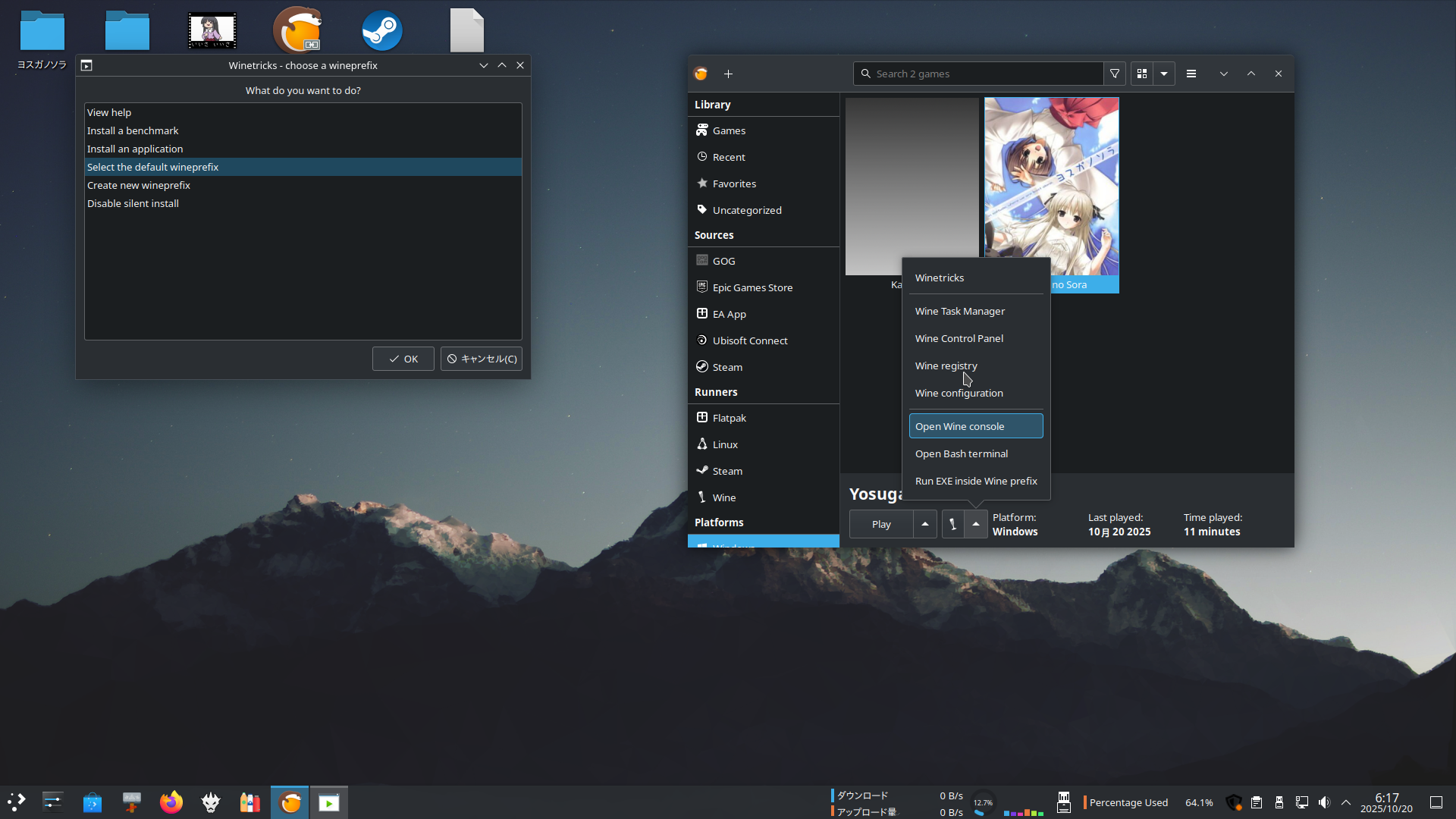1456x819 pixels.
Task: Show hidden system tray icons
Action: pyautogui.click(x=1346, y=802)
